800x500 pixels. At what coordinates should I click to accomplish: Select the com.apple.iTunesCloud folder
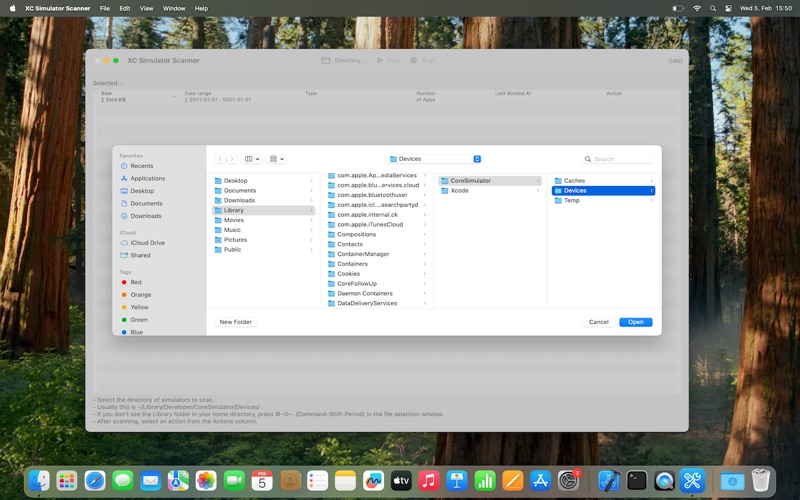[x=377, y=224]
